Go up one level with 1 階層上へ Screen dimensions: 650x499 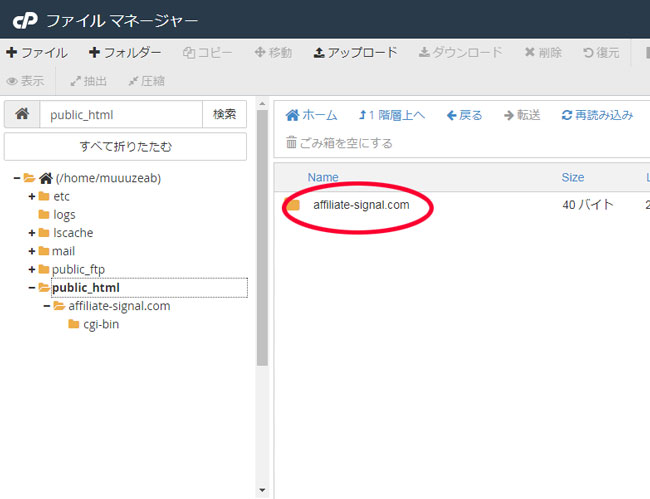(x=391, y=115)
